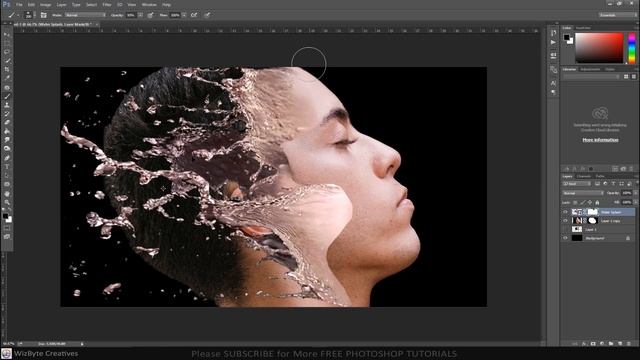This screenshot has width=640, height=360.
Task: Switch to the Channels tab
Action: point(584,176)
